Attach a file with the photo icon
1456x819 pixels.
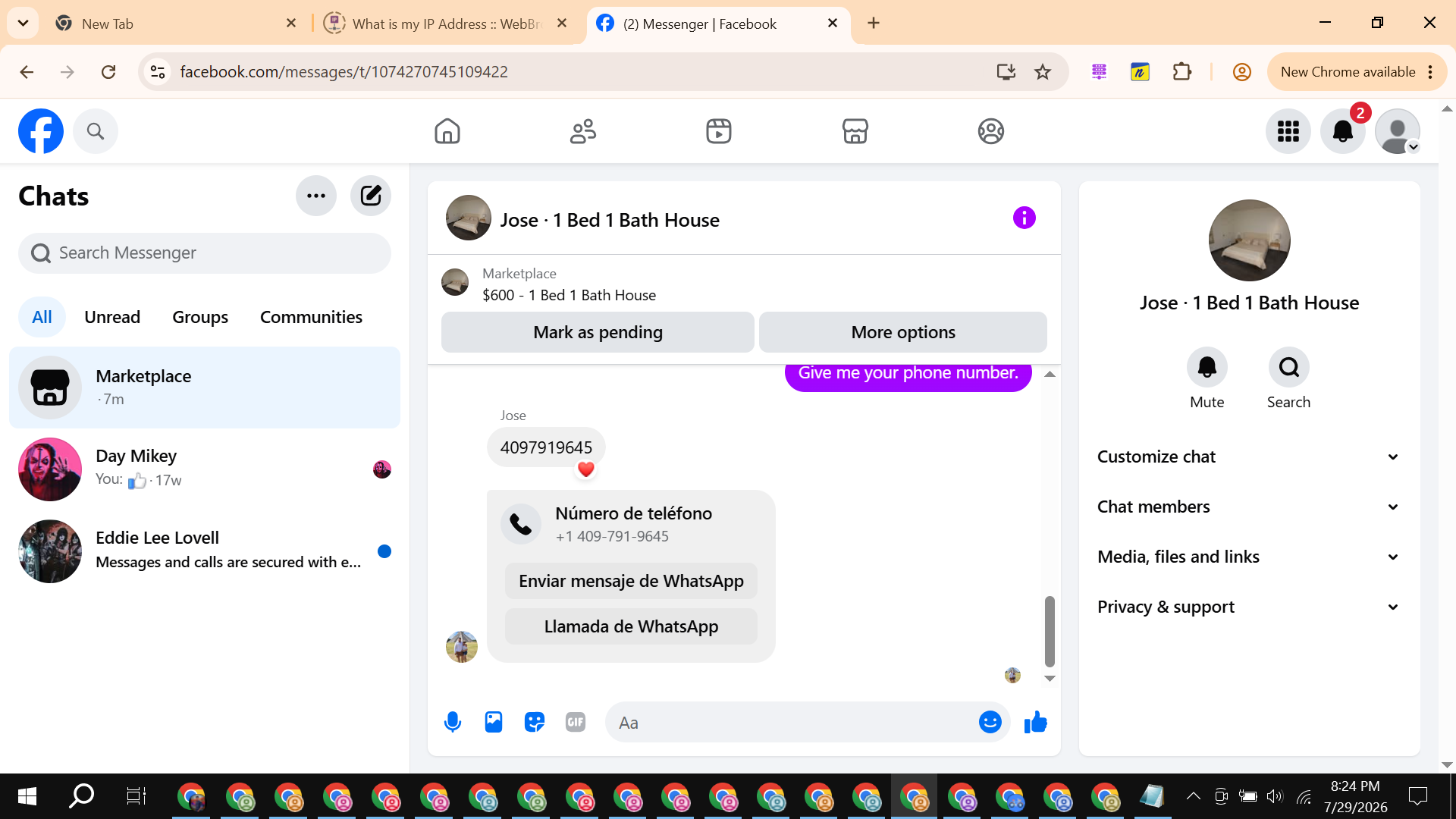click(x=494, y=722)
